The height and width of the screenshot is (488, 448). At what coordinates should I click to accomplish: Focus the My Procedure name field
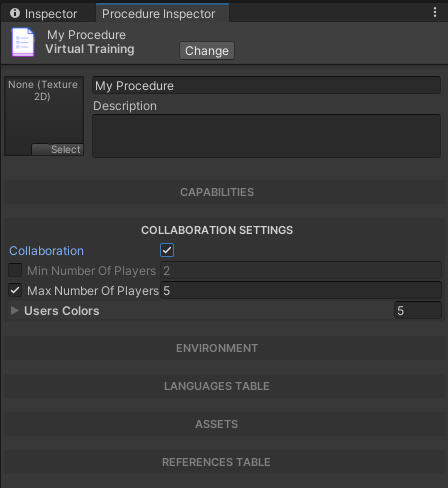point(266,86)
